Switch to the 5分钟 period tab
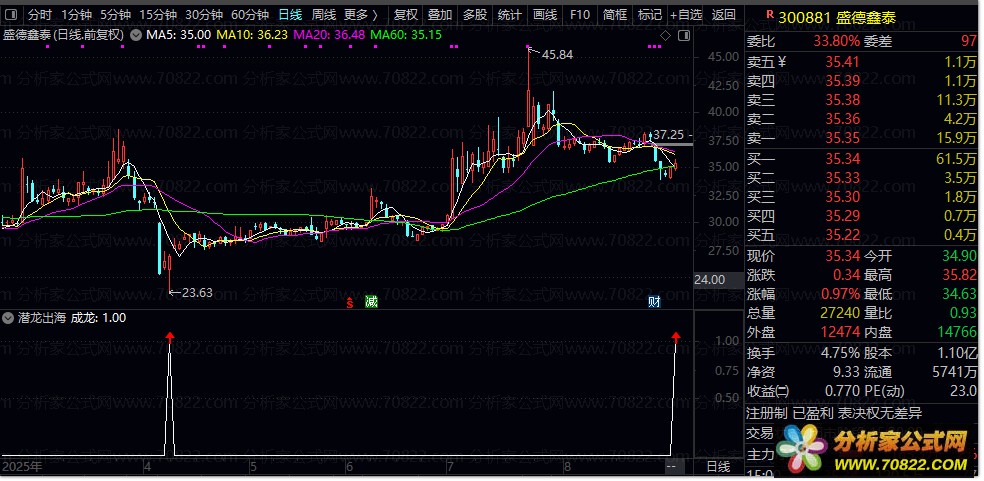This screenshot has height=481, width=984. (x=115, y=14)
